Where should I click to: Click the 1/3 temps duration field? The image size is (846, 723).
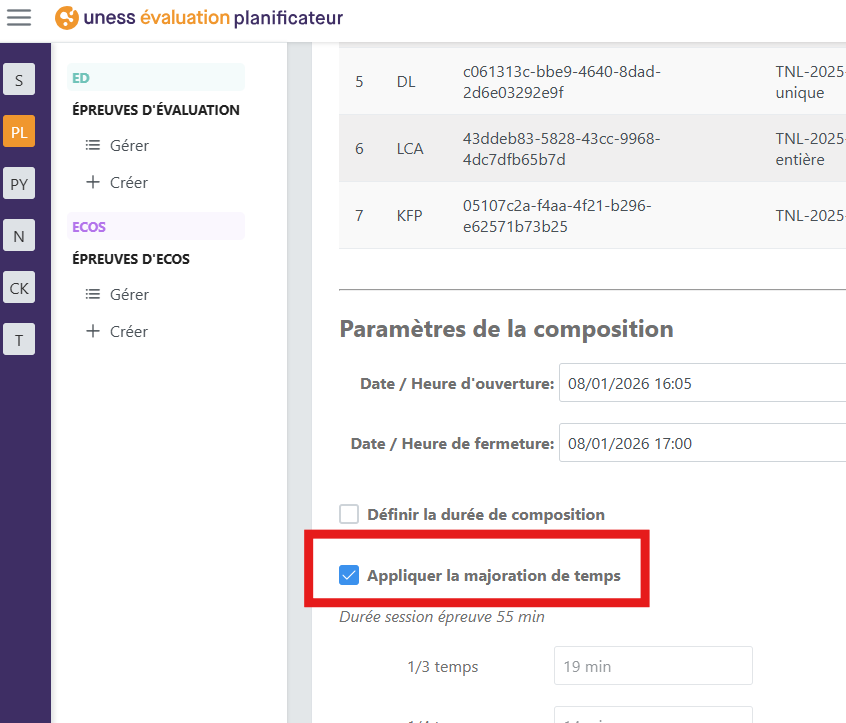tap(652, 666)
